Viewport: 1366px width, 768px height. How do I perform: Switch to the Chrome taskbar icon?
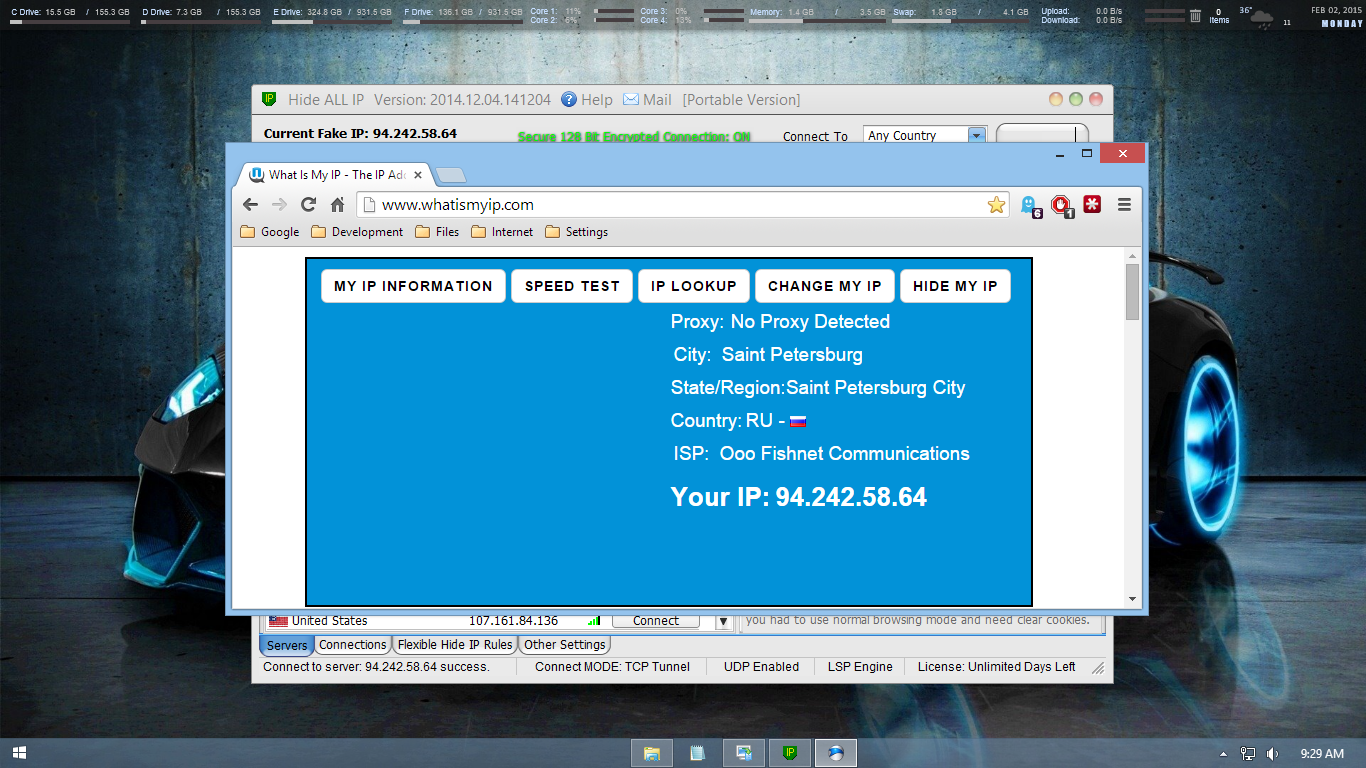point(836,753)
